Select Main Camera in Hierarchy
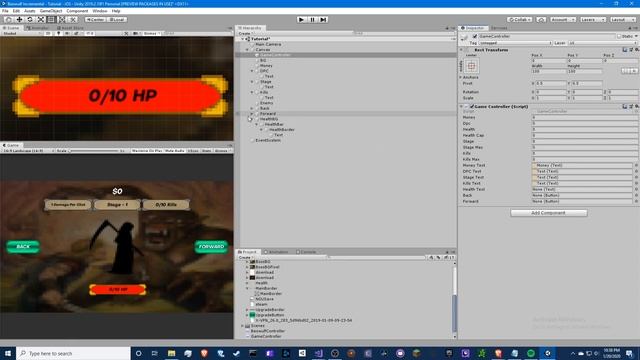The height and width of the screenshot is (360, 640). [268, 44]
